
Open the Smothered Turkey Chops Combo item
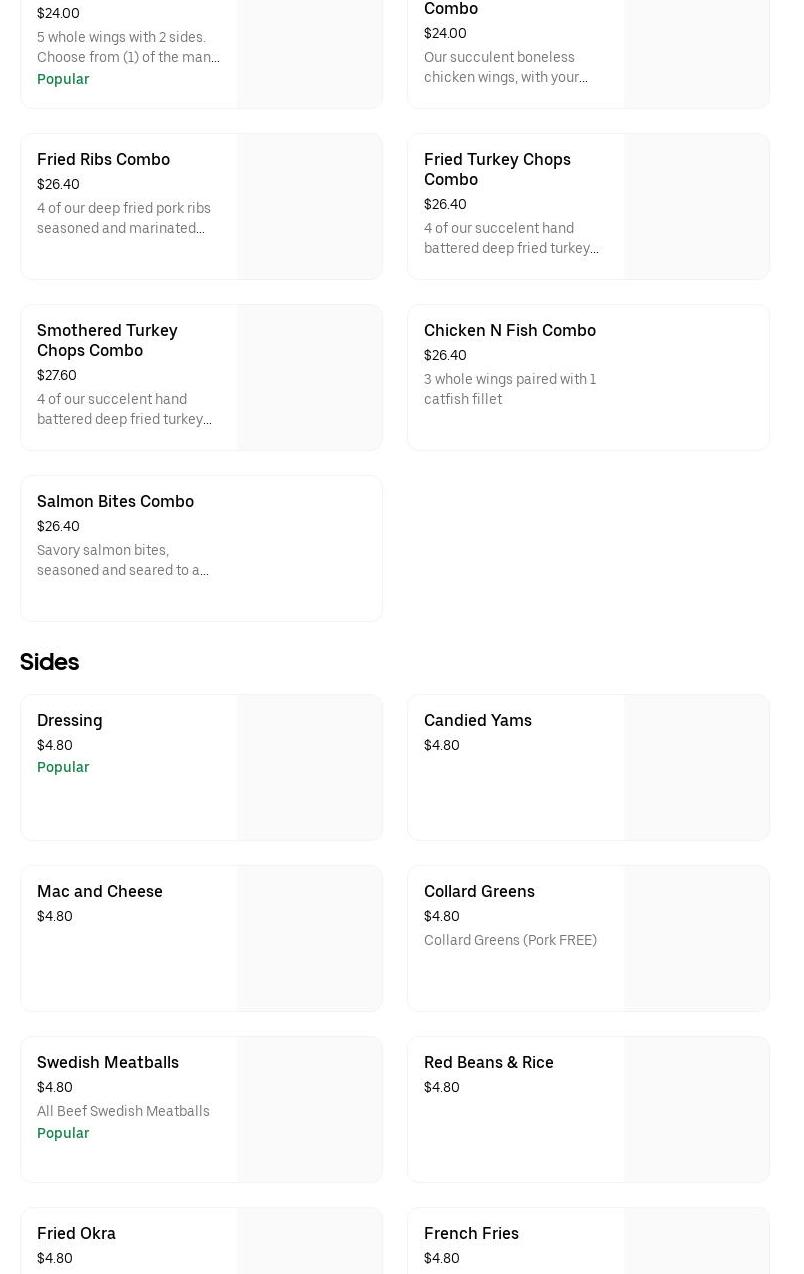coord(107,340)
